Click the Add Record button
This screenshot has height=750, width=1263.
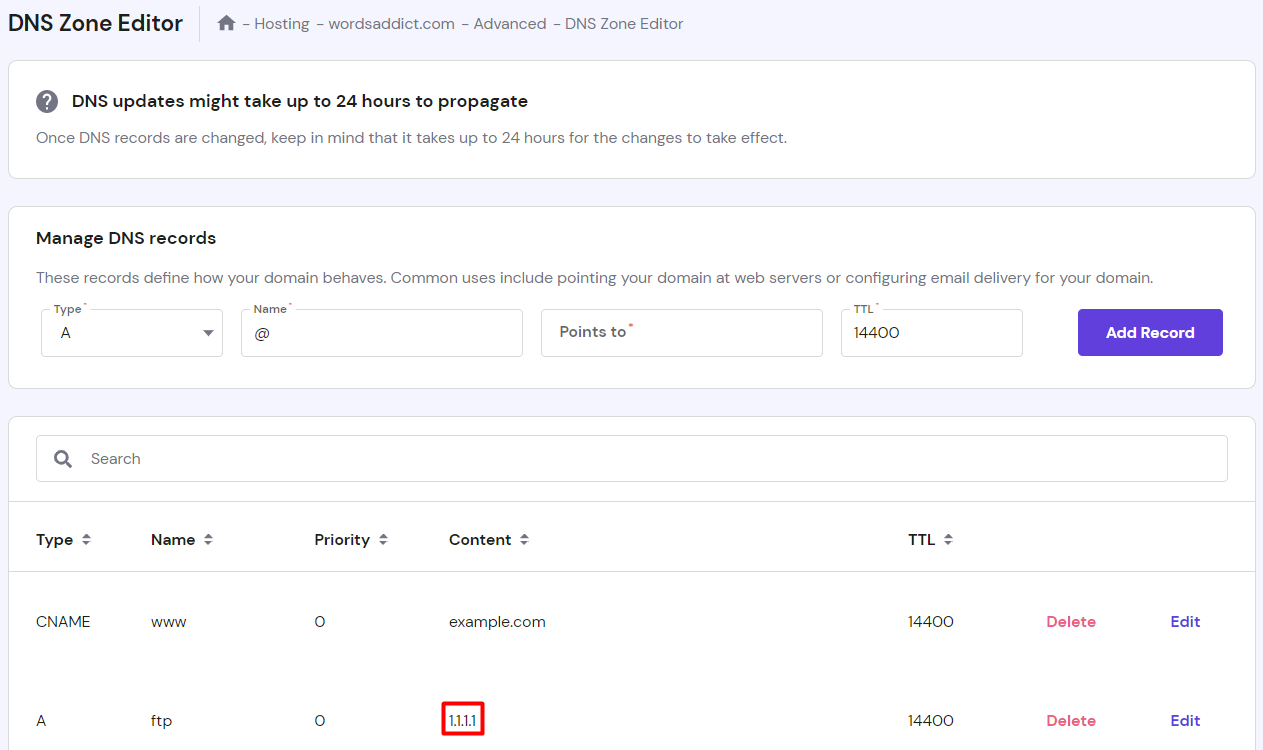1150,332
